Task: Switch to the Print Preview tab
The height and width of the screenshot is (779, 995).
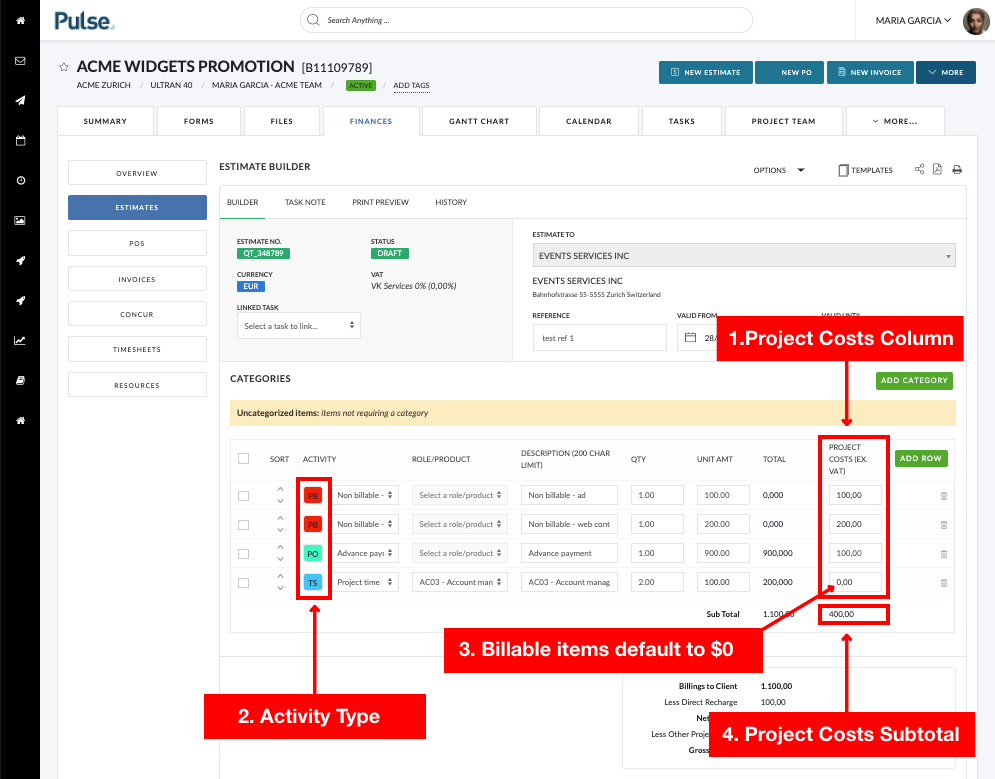Action: click(380, 202)
